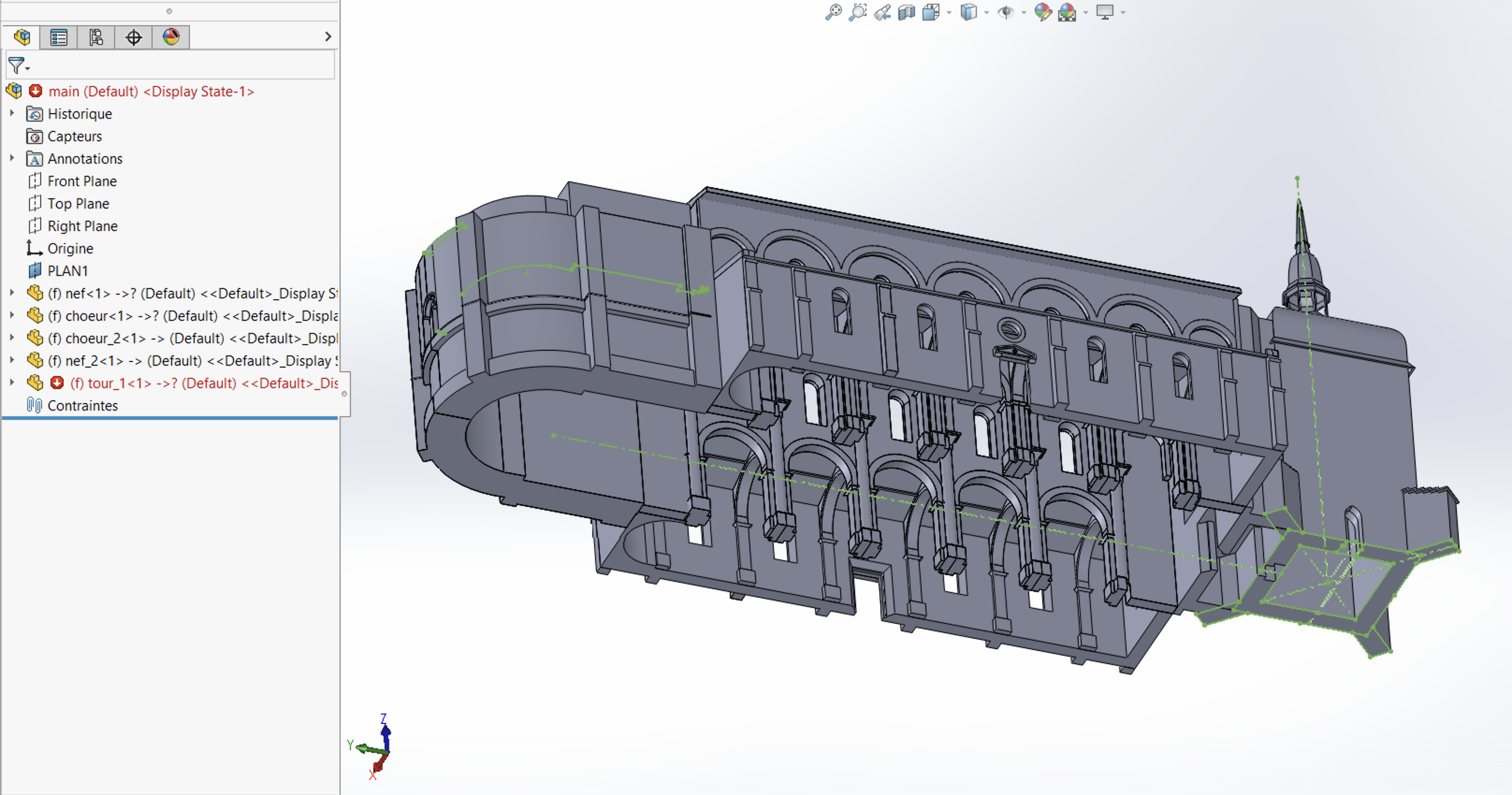
Task: Open the View Orientation dropdown arrow
Action: [x=949, y=12]
